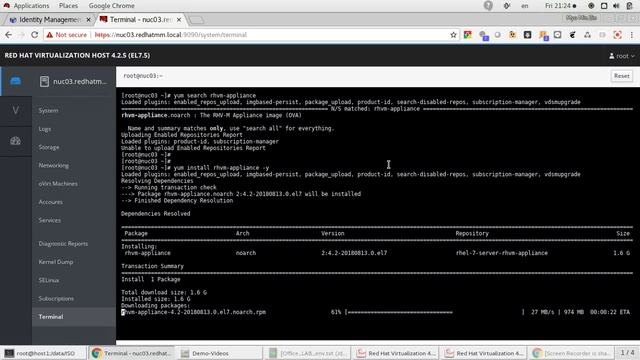Open the en keyboard layout indicator
This screenshot has height=360, width=640.
(x=524, y=6)
